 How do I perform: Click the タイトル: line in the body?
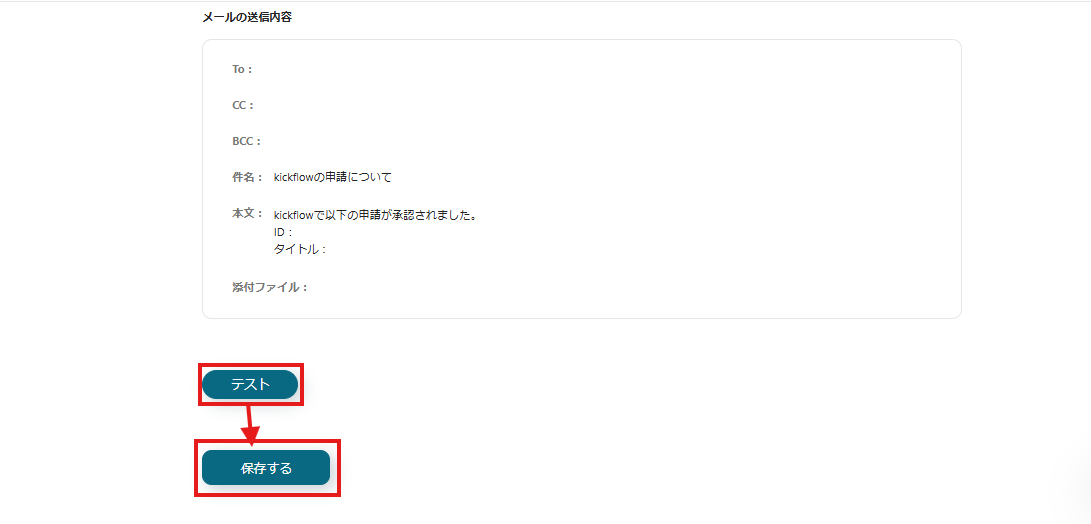(301, 249)
